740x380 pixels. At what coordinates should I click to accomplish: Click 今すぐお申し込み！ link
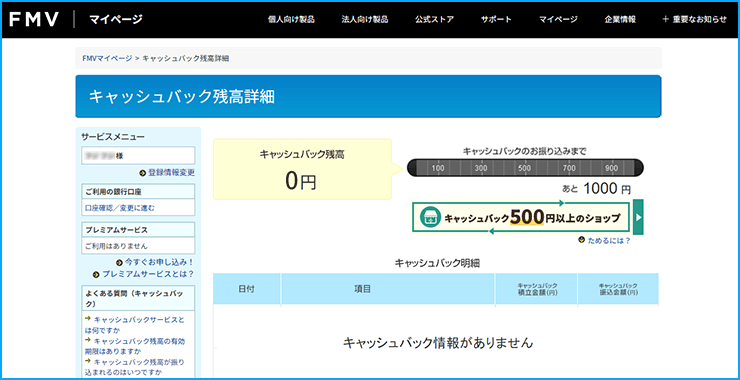coord(155,262)
